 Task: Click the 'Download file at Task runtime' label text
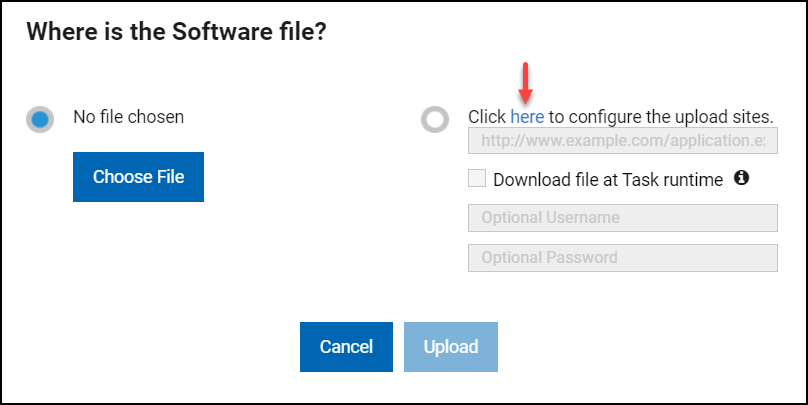tap(608, 180)
